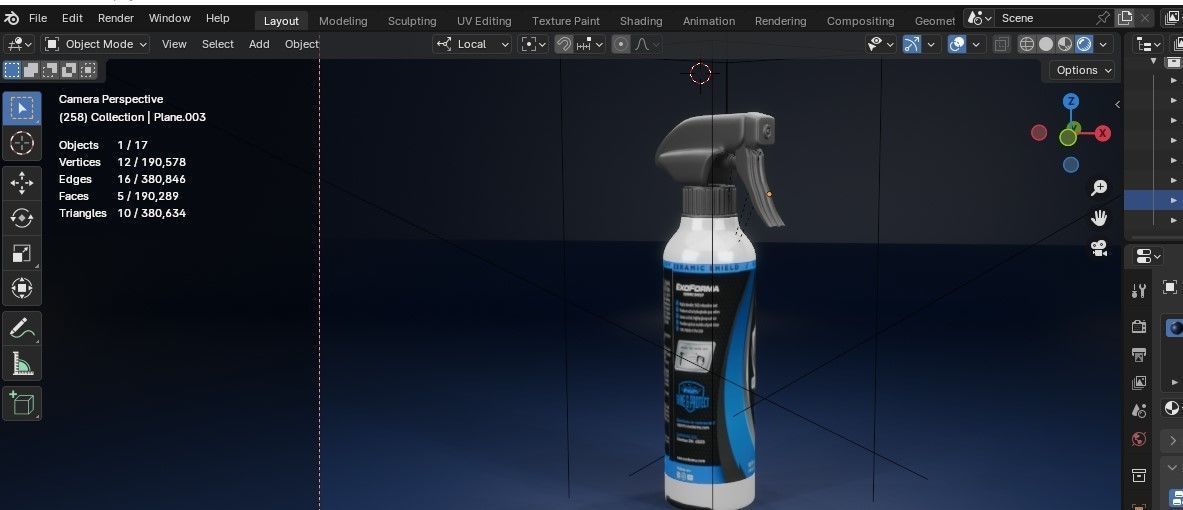
Task: Toggle viewport overlays
Action: (x=957, y=45)
